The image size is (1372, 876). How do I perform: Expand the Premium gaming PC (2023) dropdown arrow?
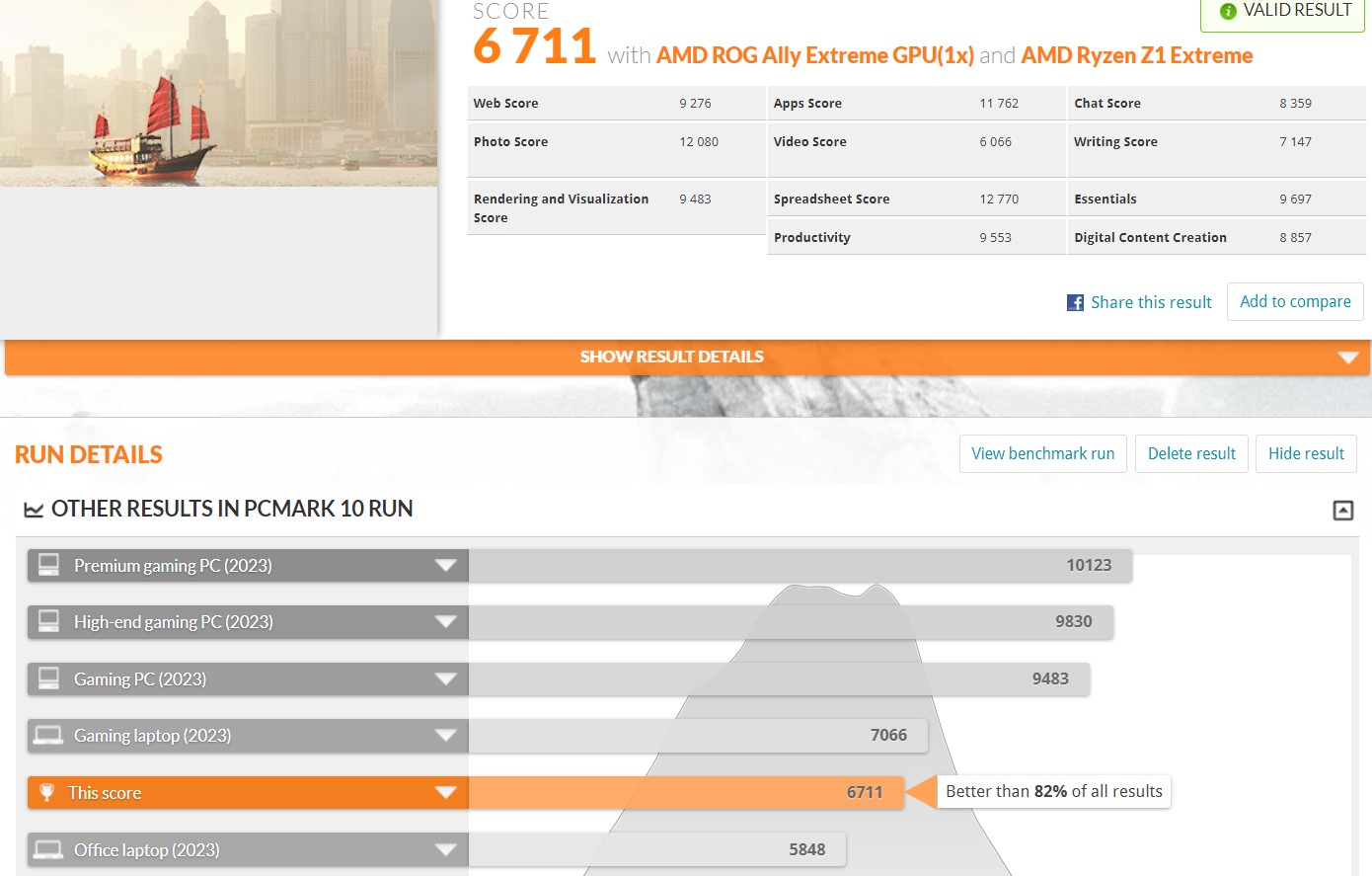(446, 566)
